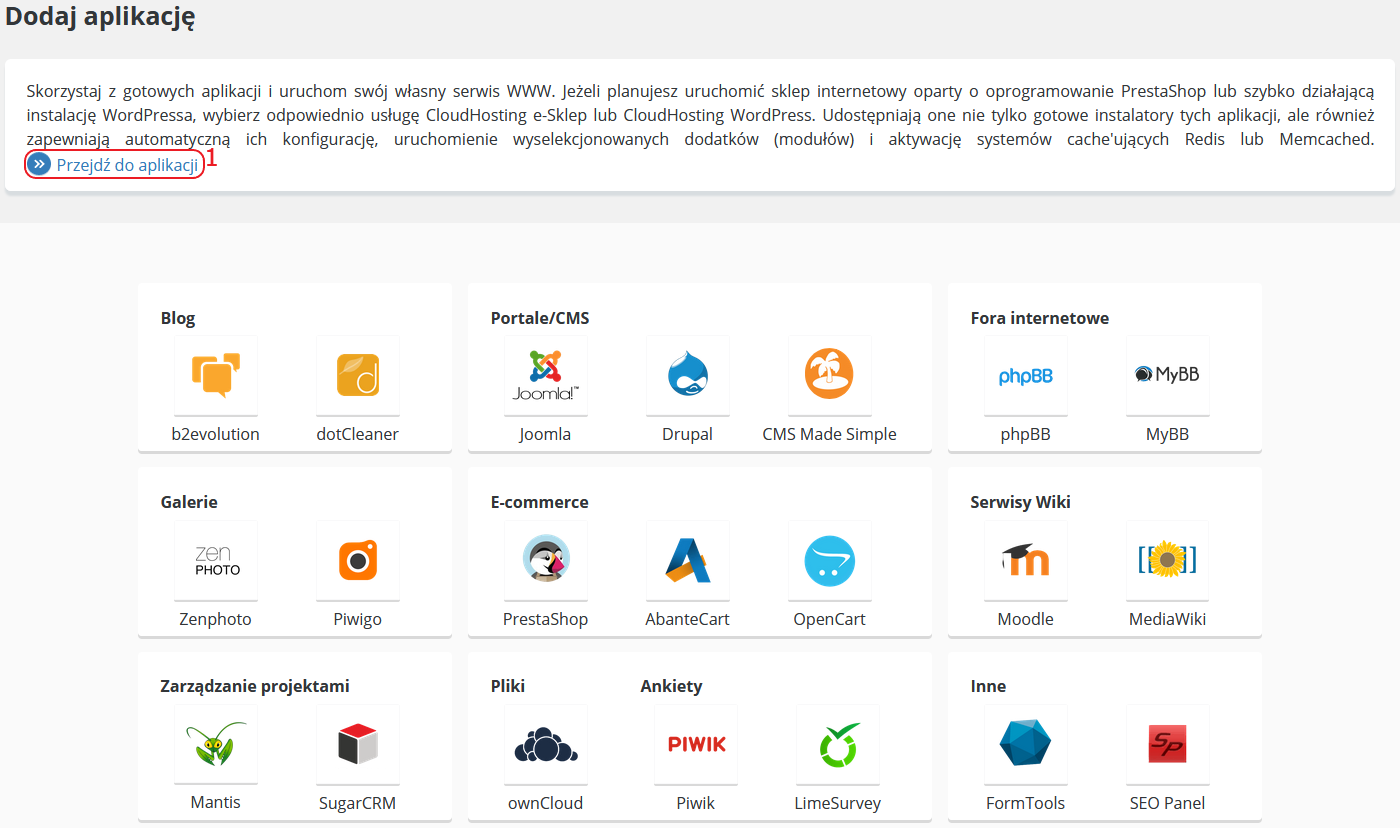Image resolution: width=1400 pixels, height=828 pixels.
Task: Click the 'Pliki' category heading
Action: click(x=508, y=686)
